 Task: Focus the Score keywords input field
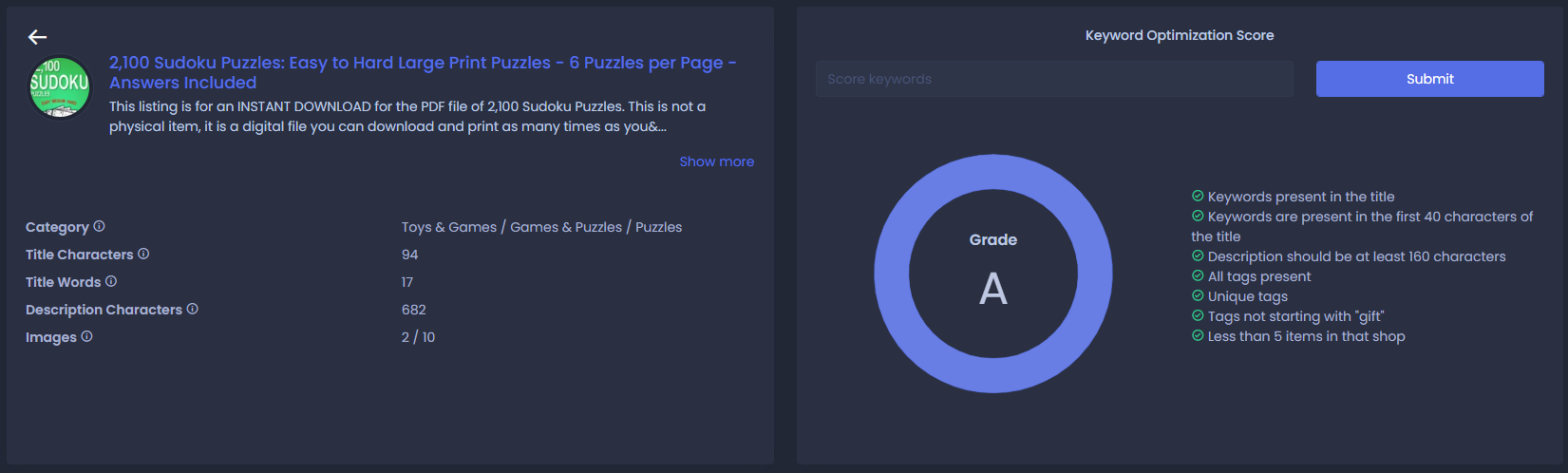(1054, 79)
